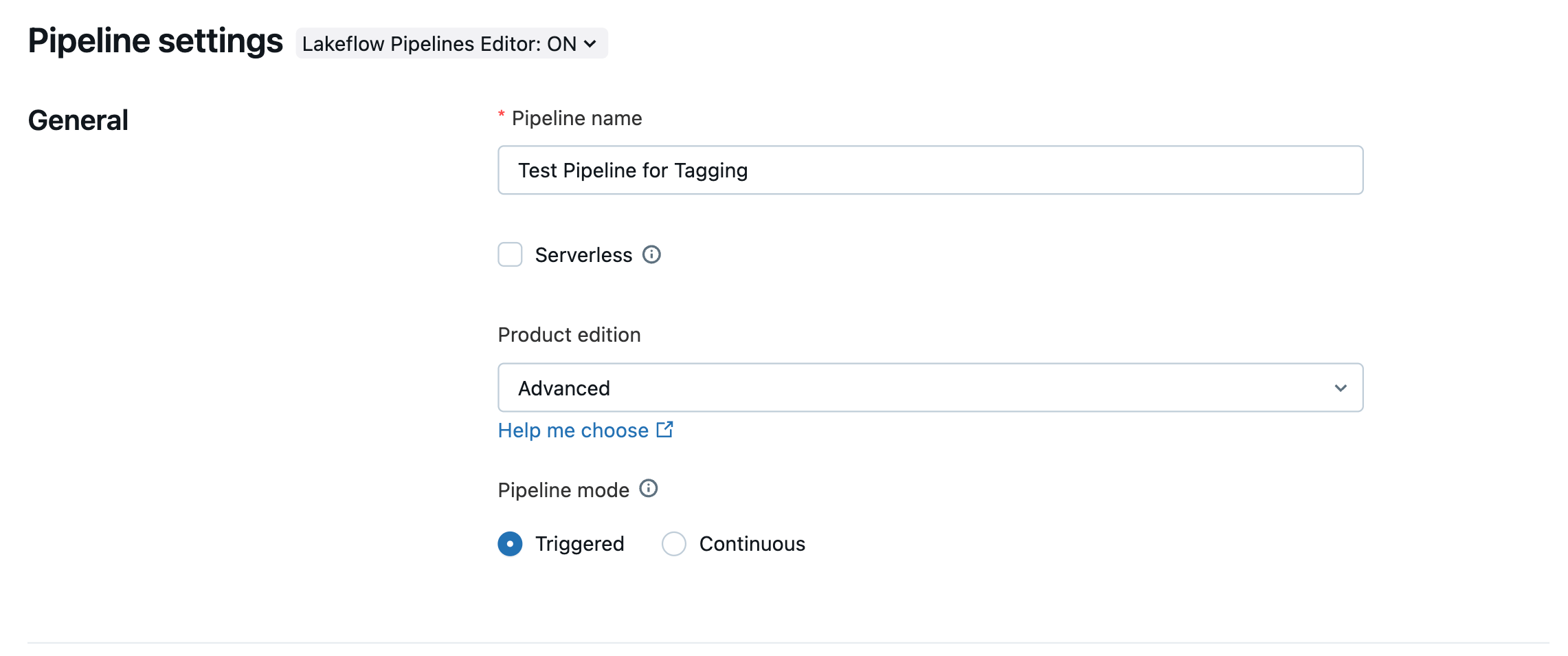
Task: Click the General section heading
Action: 78,120
